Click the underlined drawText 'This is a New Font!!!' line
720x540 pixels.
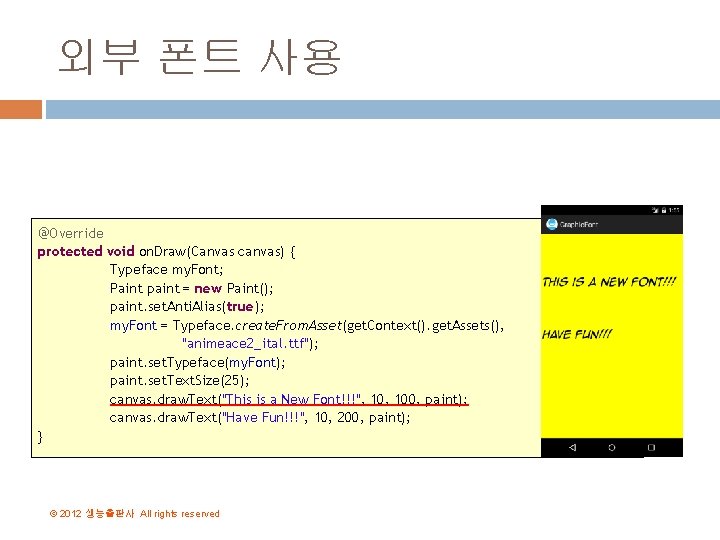(289, 399)
